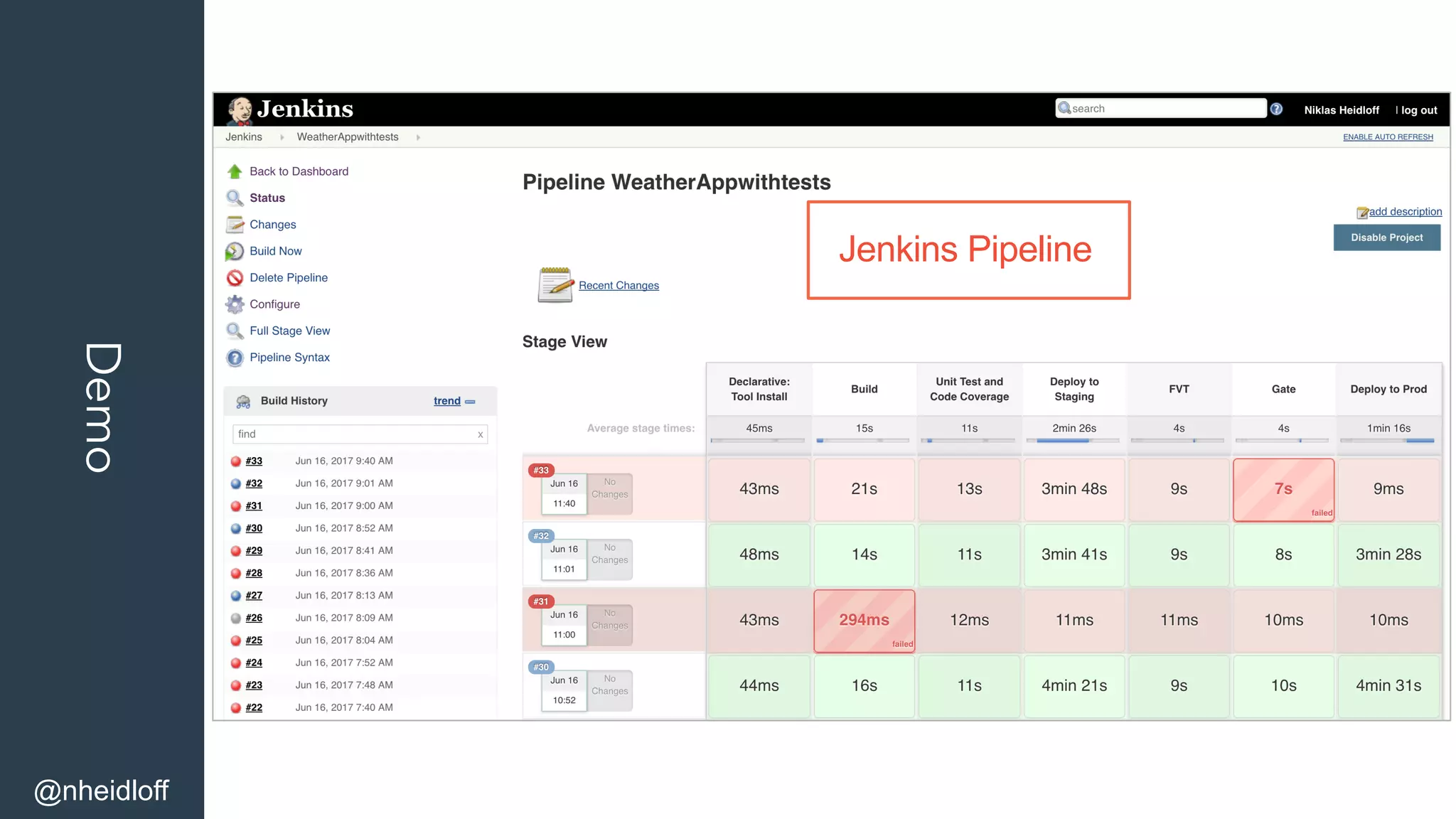Collapse the trend chart with minus icon
The width and height of the screenshot is (1456, 819).
click(x=470, y=402)
